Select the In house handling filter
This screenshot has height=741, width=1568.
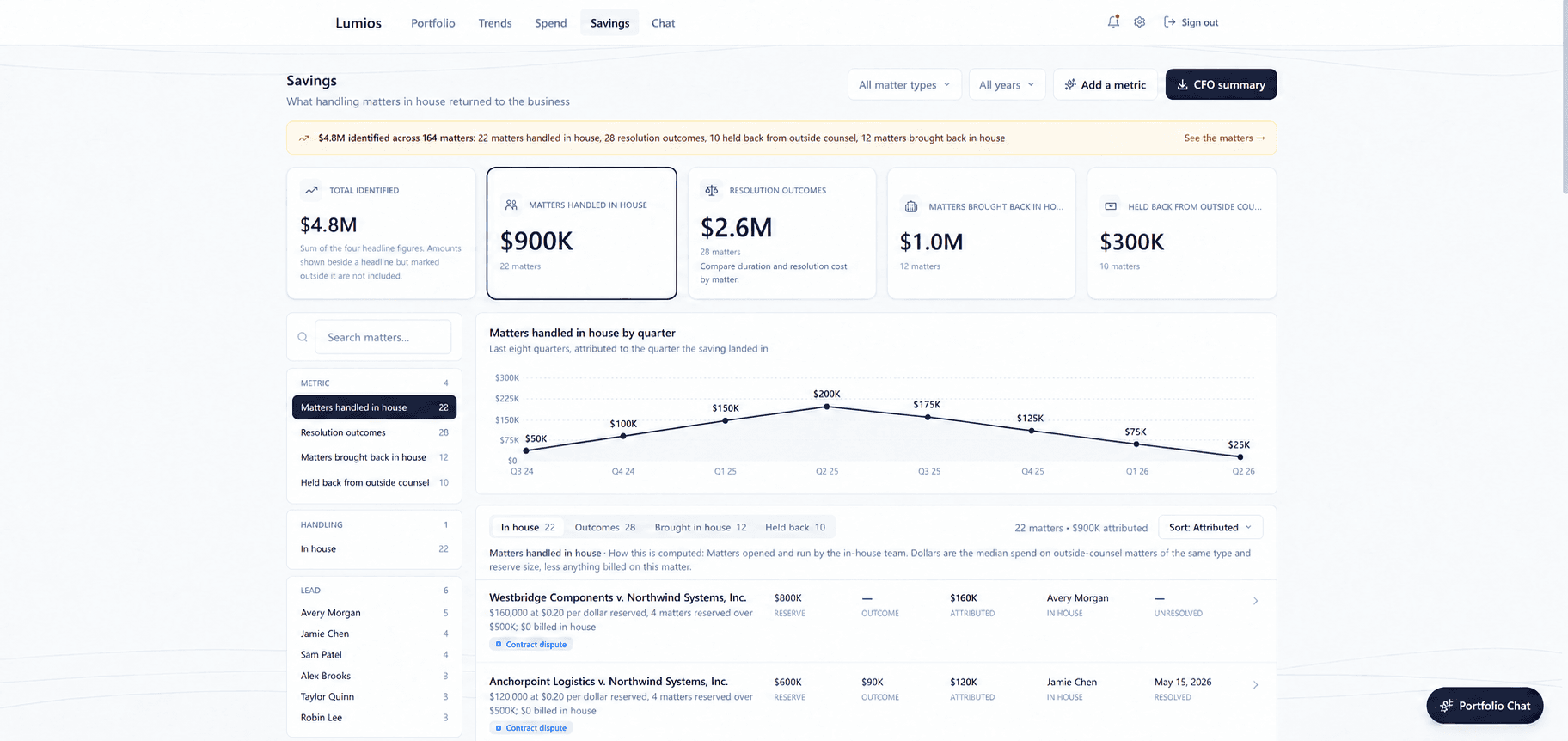374,548
